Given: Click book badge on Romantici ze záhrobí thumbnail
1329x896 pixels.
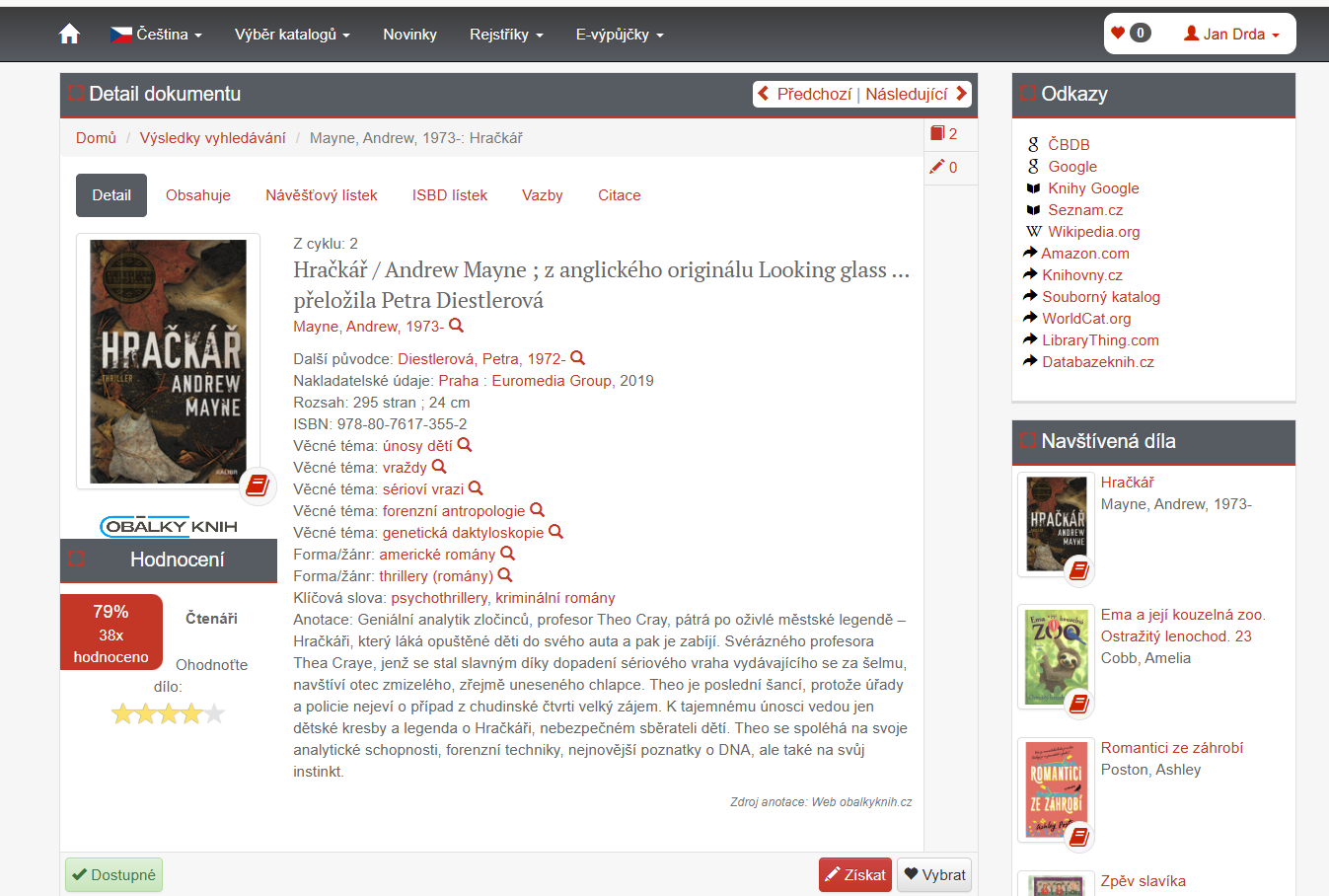Looking at the screenshot, I should [1079, 837].
